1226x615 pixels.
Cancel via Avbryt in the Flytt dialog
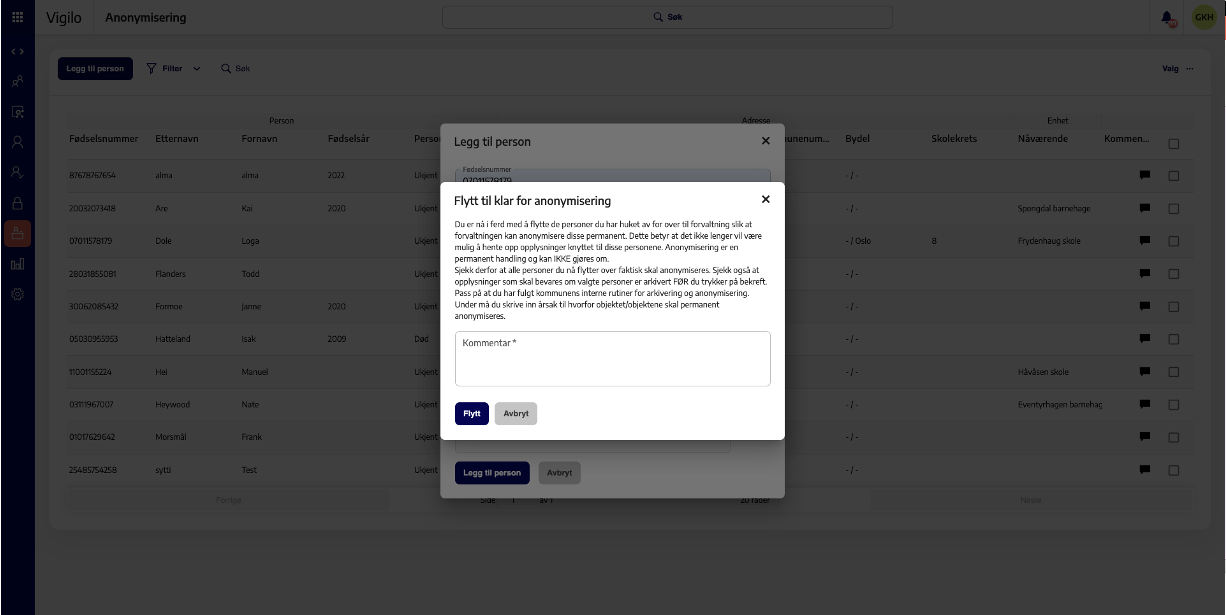pyautogui.click(x=516, y=413)
